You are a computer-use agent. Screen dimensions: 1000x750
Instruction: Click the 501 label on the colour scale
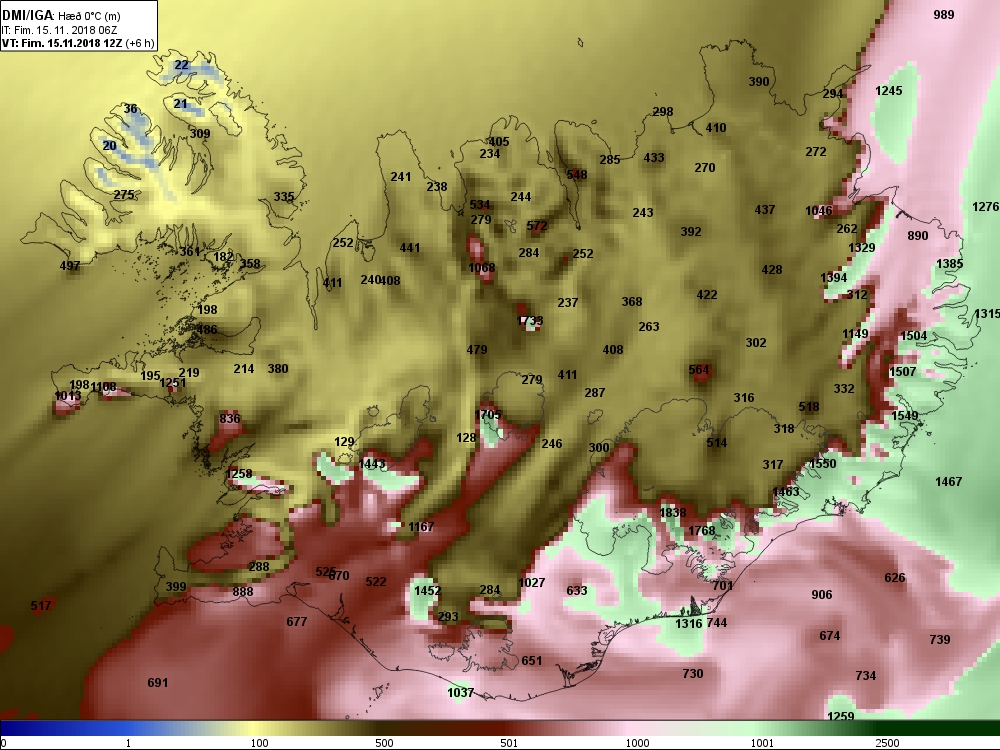point(510,743)
